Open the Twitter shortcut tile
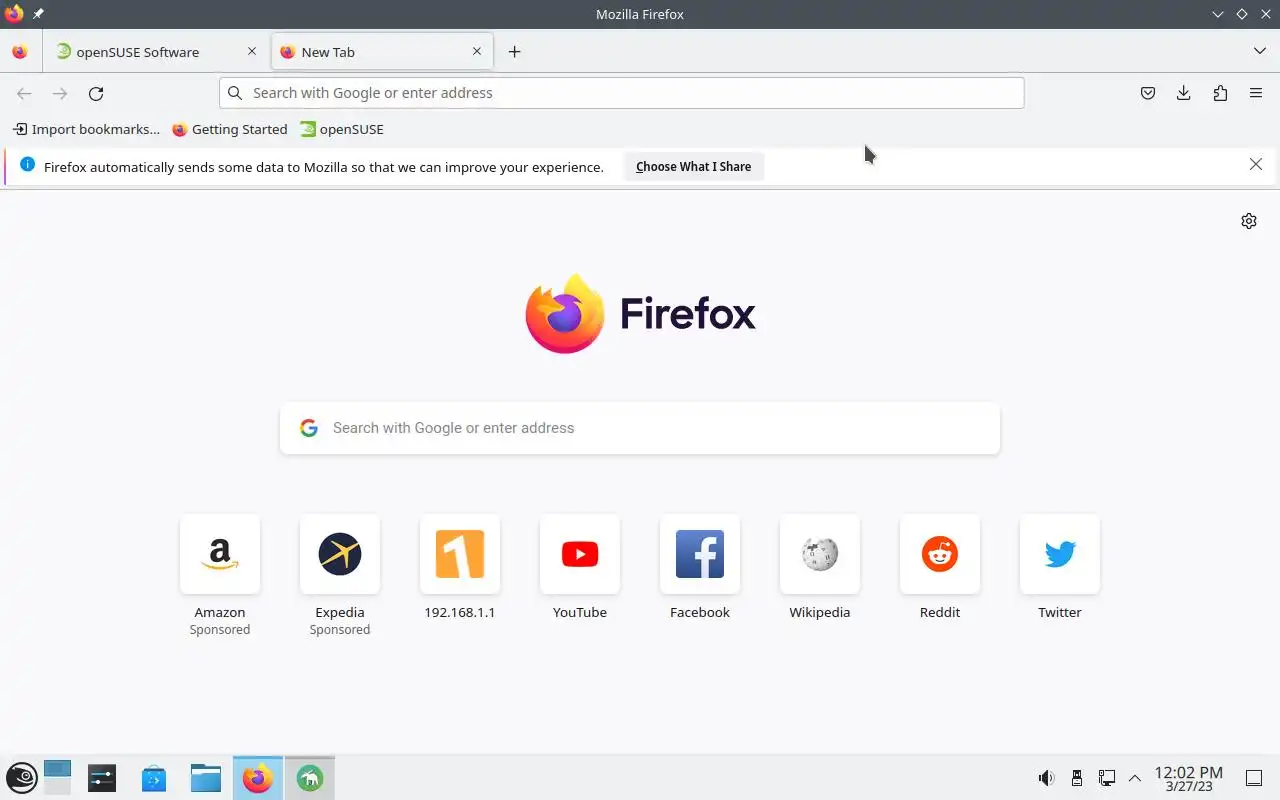The height and width of the screenshot is (800, 1280). [x=1060, y=554]
